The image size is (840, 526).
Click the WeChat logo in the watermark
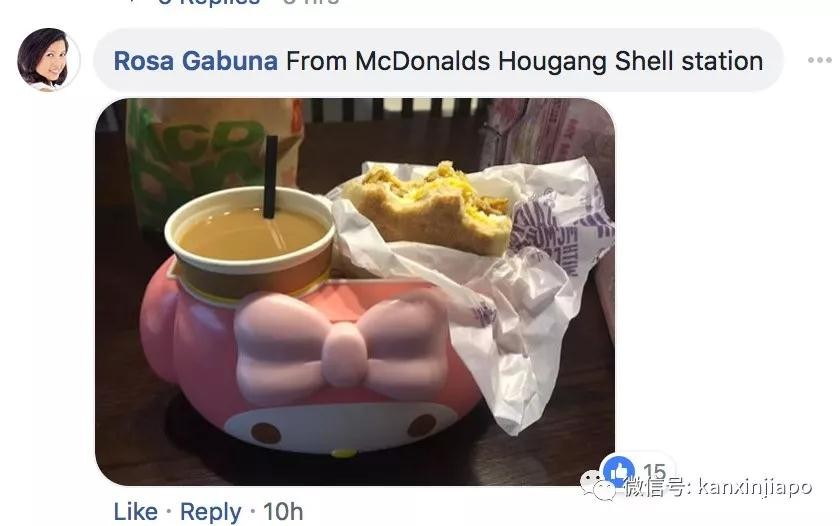click(597, 485)
